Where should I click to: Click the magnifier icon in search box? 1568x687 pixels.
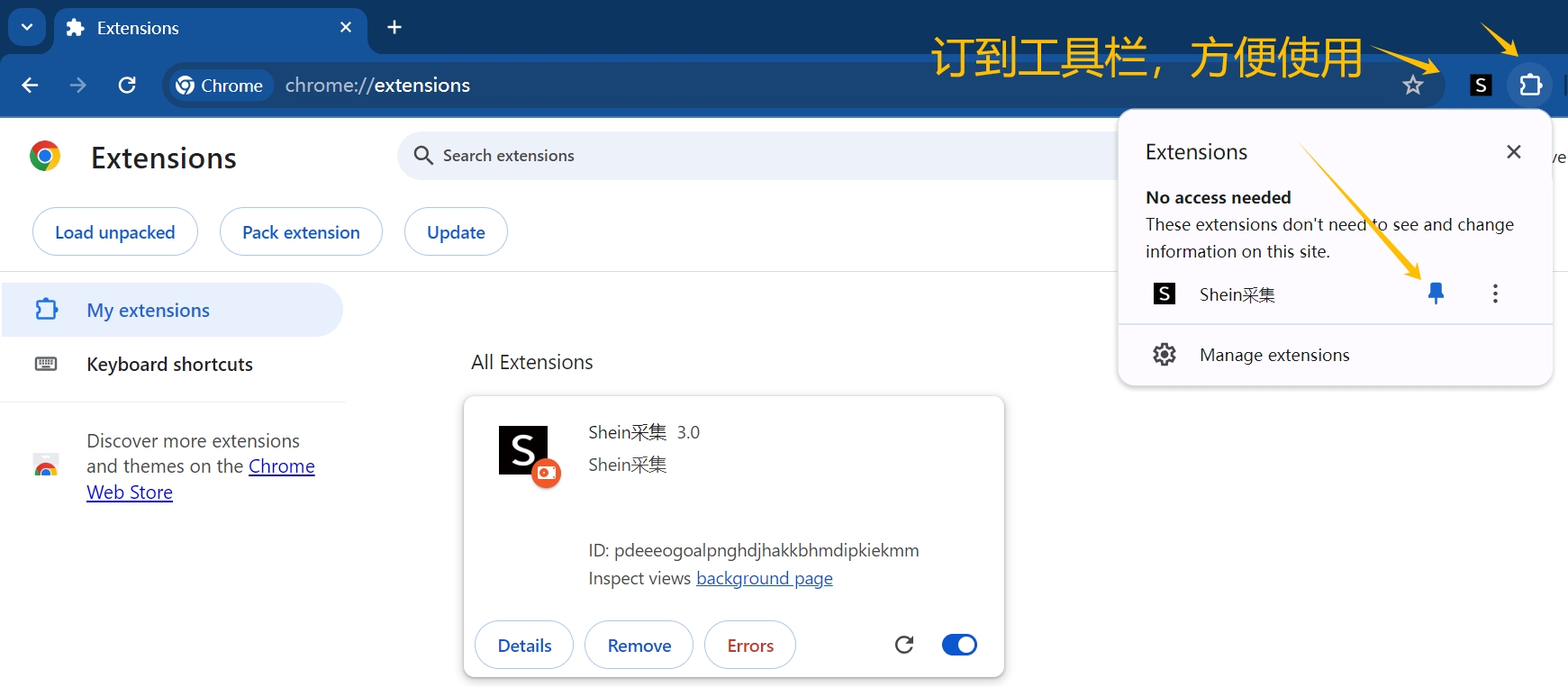[x=423, y=156]
